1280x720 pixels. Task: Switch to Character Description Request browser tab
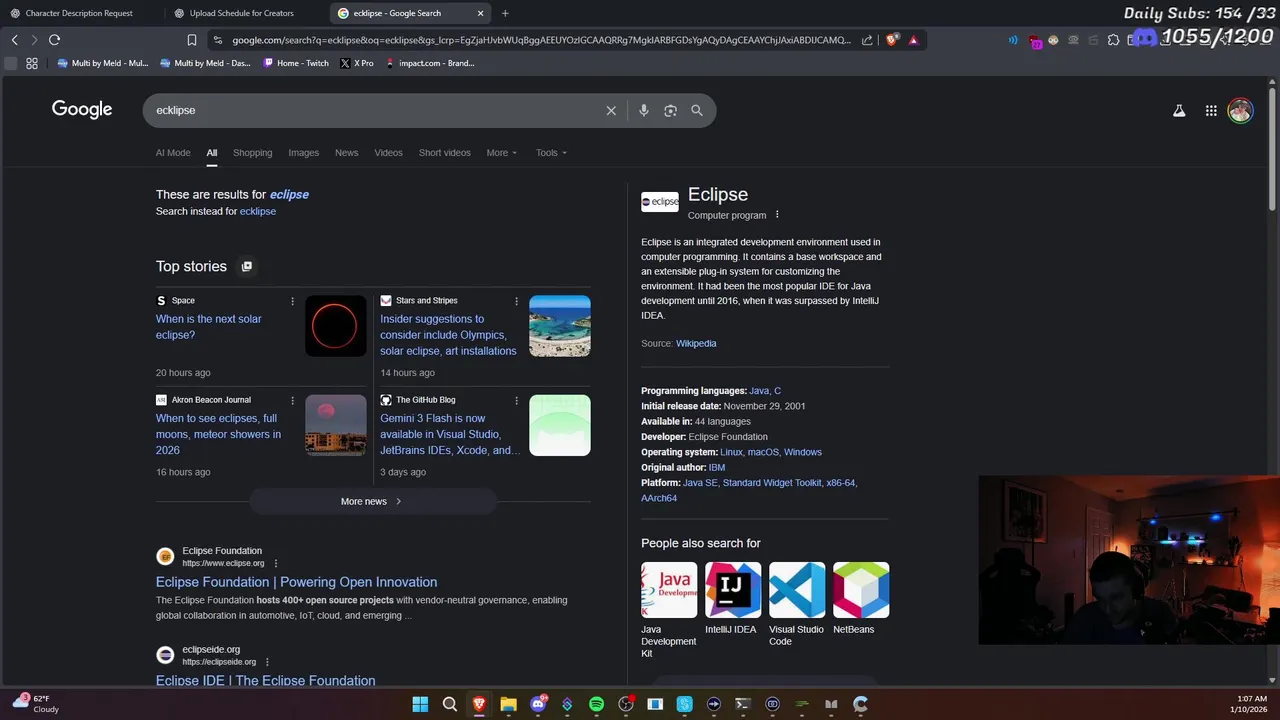(x=80, y=13)
